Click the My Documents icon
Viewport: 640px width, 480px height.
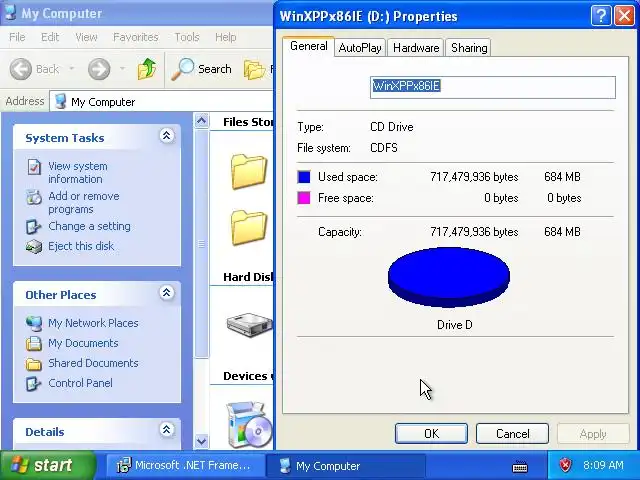pos(33,344)
